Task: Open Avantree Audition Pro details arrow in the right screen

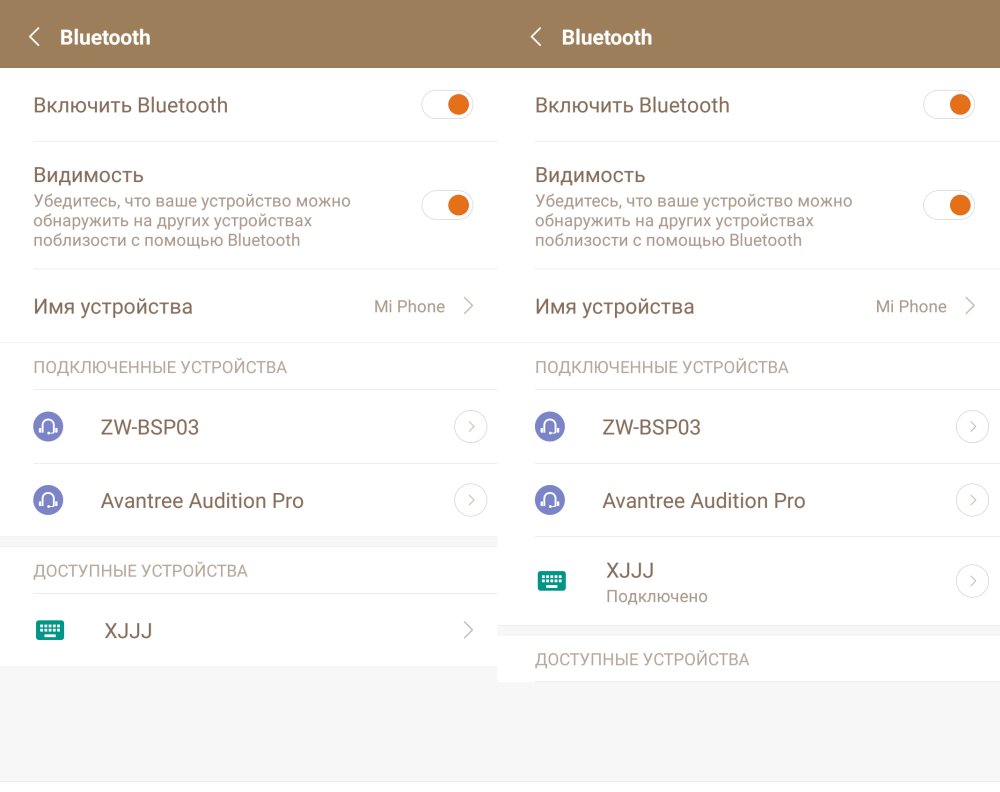Action: click(972, 500)
